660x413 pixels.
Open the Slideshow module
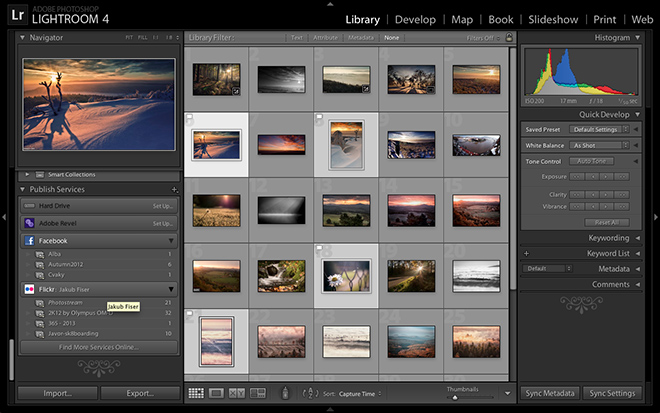(555, 19)
